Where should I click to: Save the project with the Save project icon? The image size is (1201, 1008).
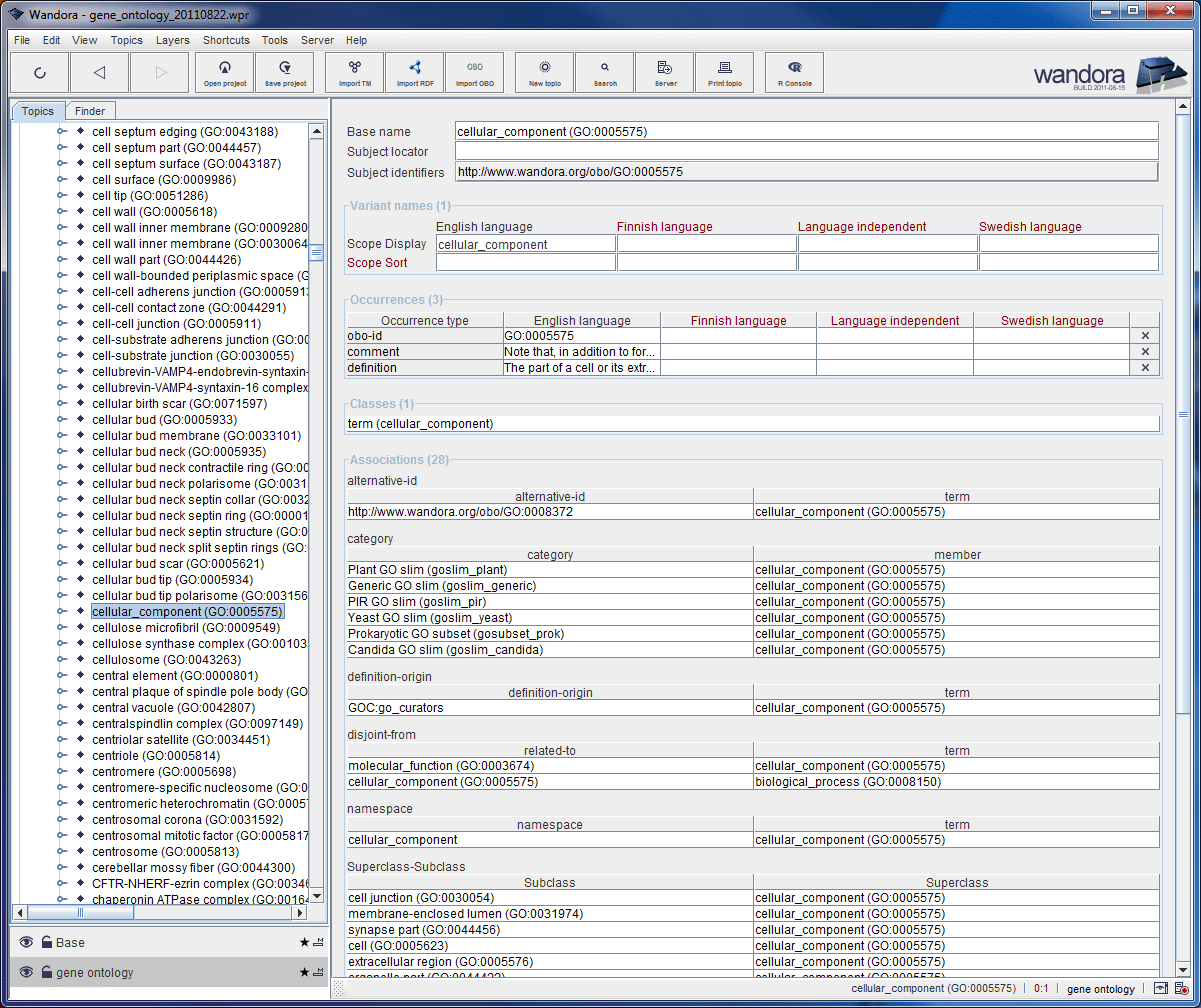coord(284,72)
